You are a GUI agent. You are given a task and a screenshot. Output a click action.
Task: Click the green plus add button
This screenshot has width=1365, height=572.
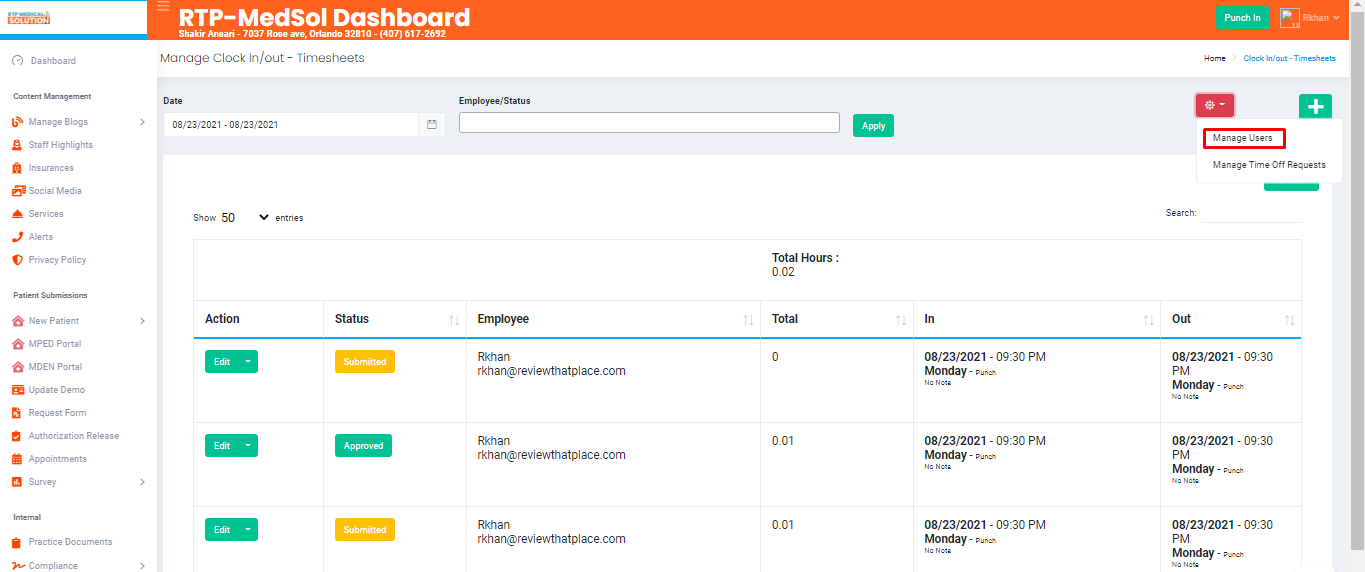(x=1315, y=107)
